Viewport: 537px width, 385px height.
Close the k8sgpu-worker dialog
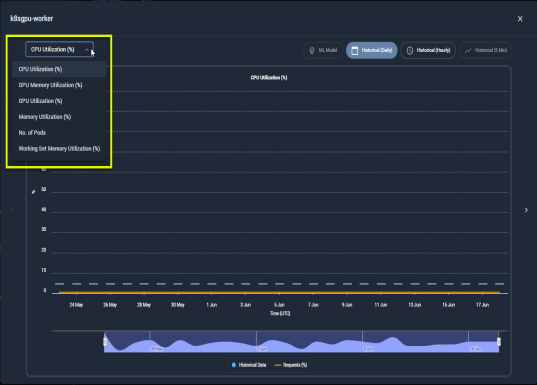click(520, 19)
